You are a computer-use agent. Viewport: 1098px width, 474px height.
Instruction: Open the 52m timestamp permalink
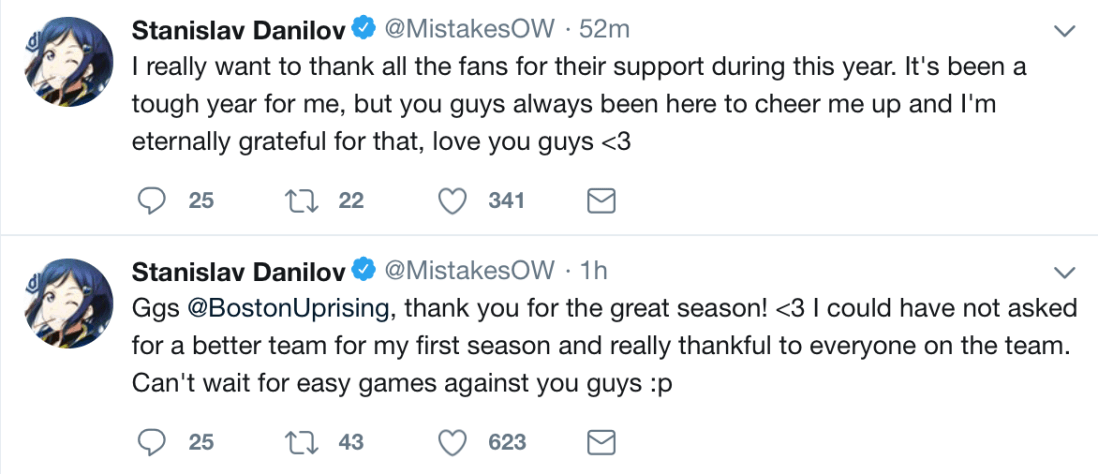point(604,30)
